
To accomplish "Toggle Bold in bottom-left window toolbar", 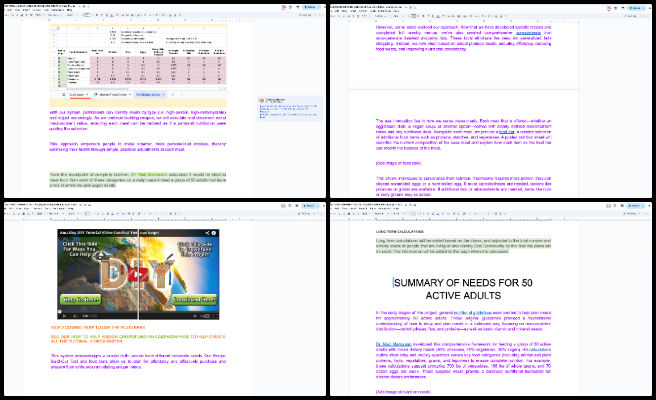I will point(97,213).
